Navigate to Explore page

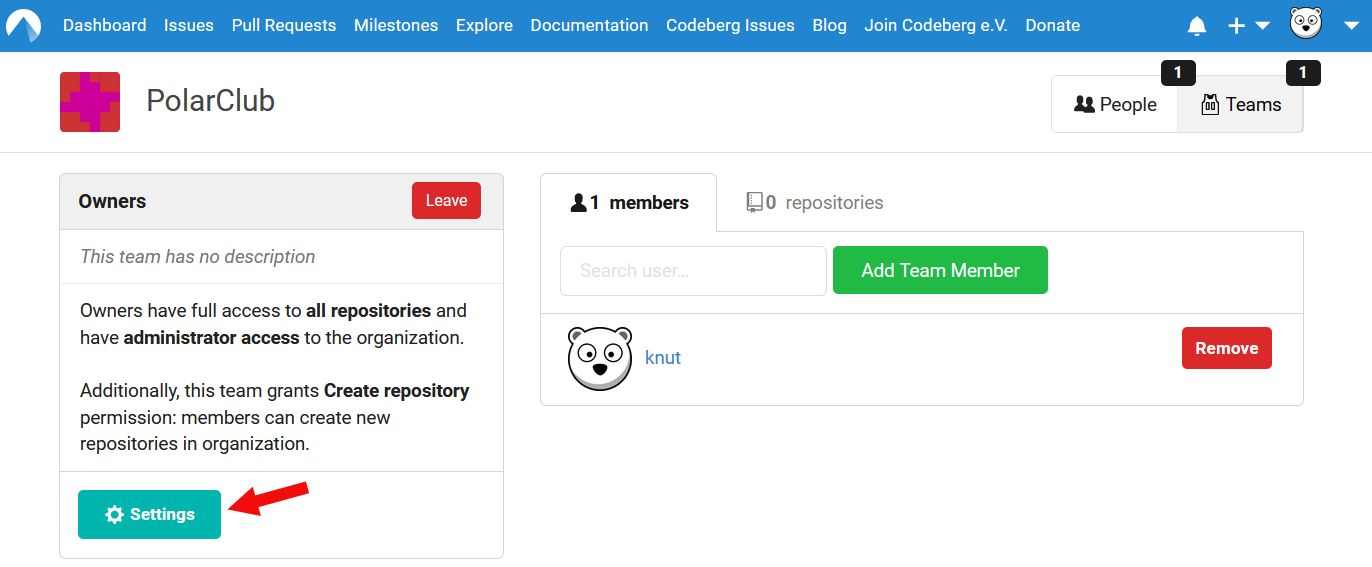click(484, 25)
